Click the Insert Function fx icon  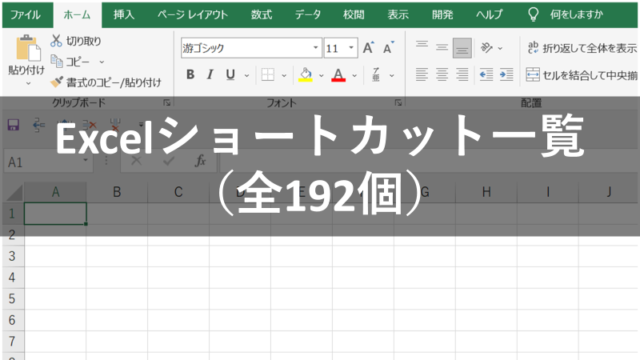(200, 161)
